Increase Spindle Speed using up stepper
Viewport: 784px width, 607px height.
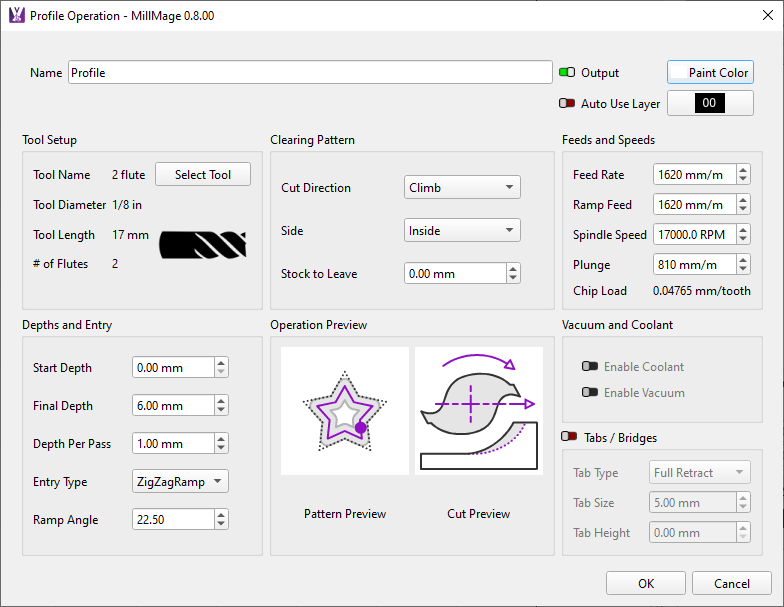pos(743,230)
